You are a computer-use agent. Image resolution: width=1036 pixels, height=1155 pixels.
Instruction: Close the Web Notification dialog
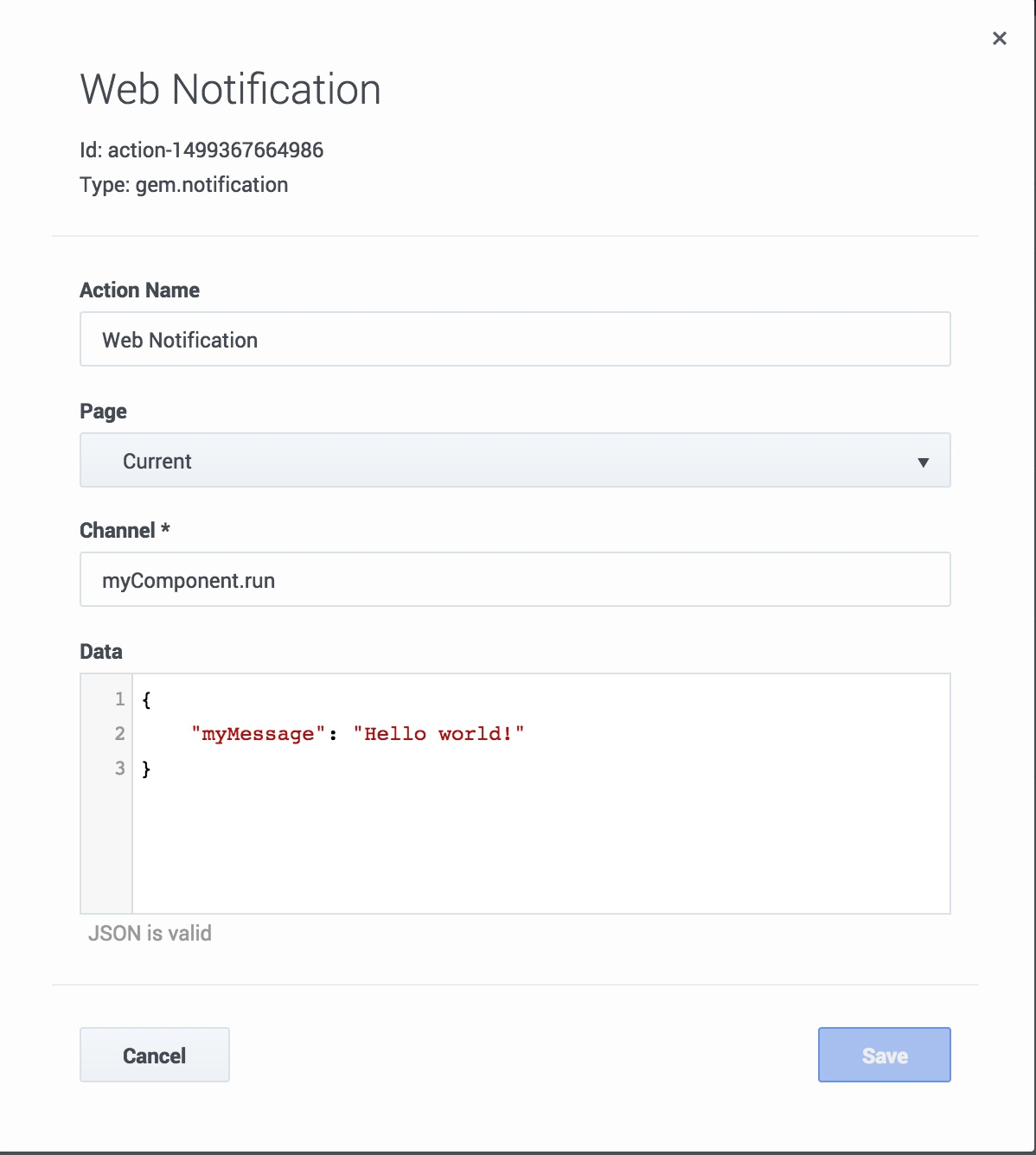(x=999, y=38)
